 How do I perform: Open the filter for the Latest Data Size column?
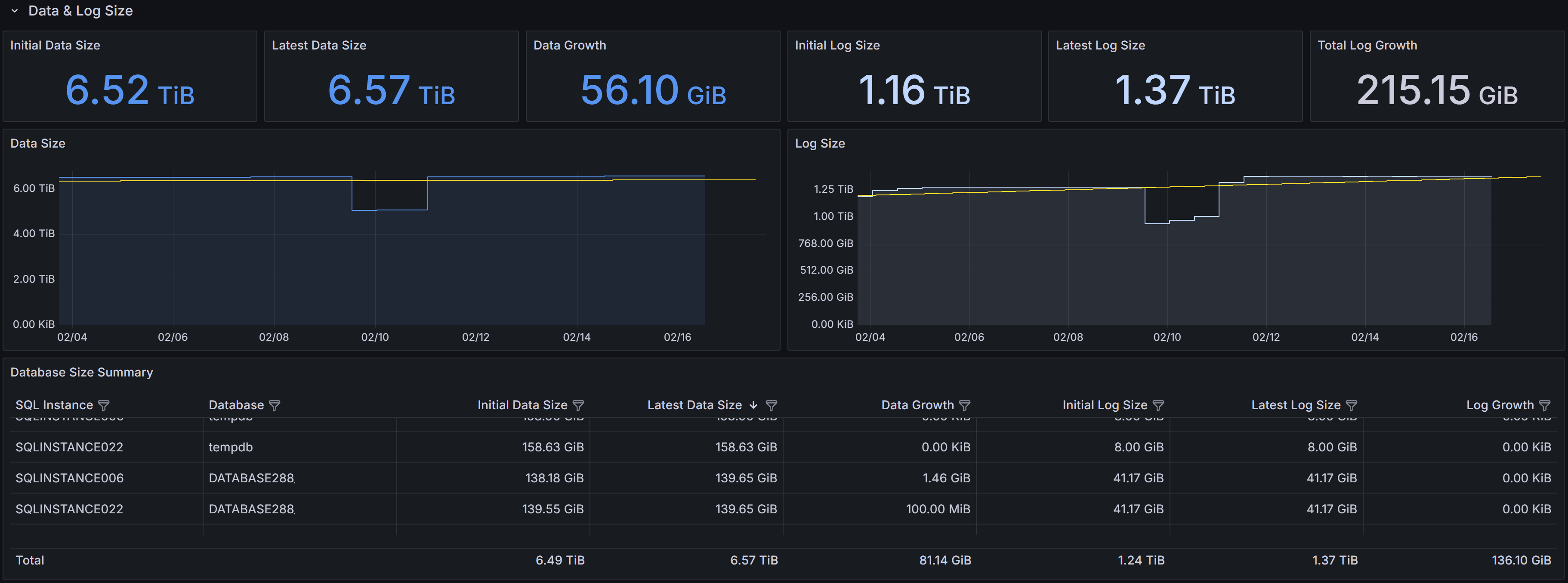771,405
